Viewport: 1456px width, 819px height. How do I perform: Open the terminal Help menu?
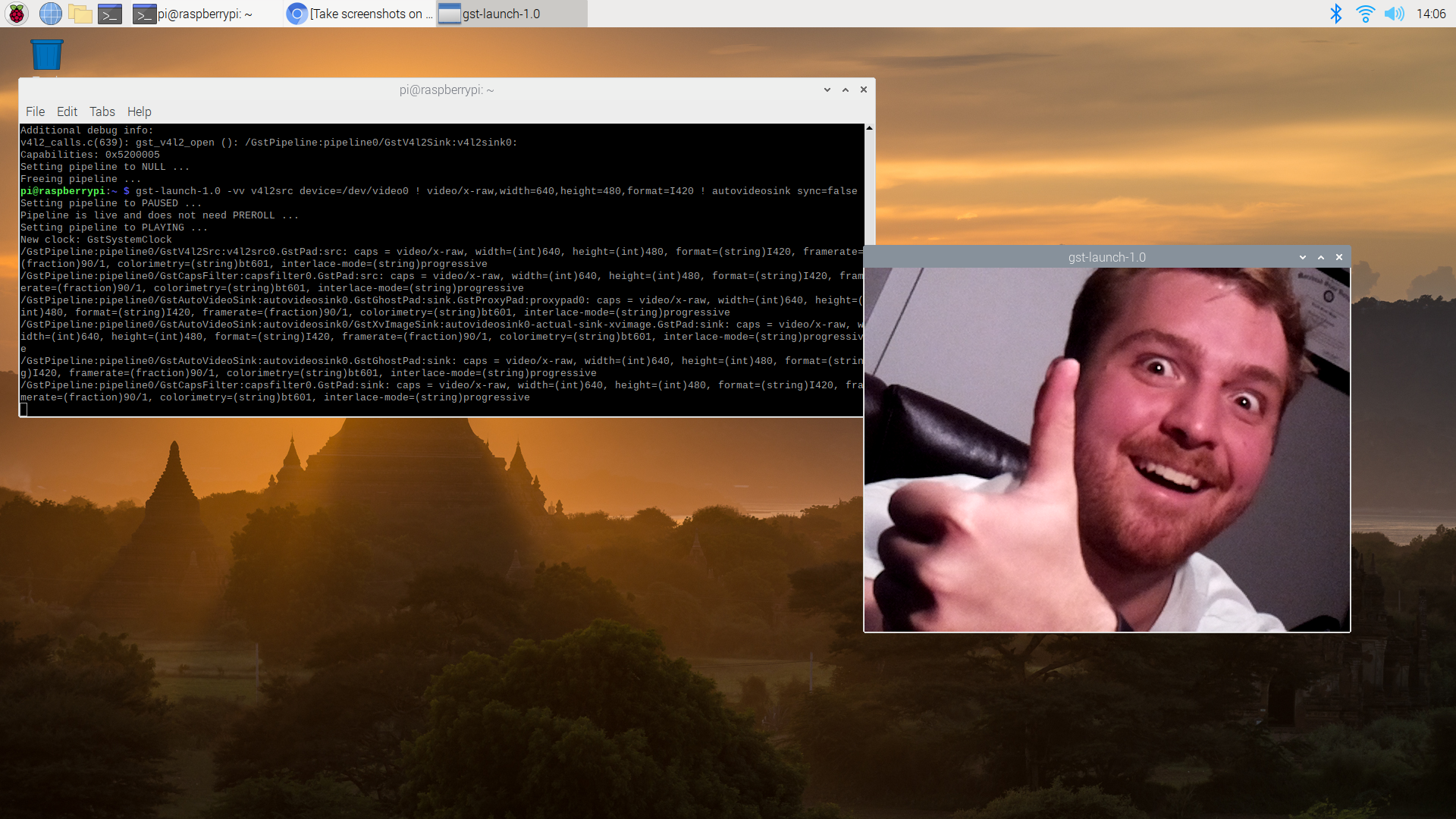click(x=139, y=111)
